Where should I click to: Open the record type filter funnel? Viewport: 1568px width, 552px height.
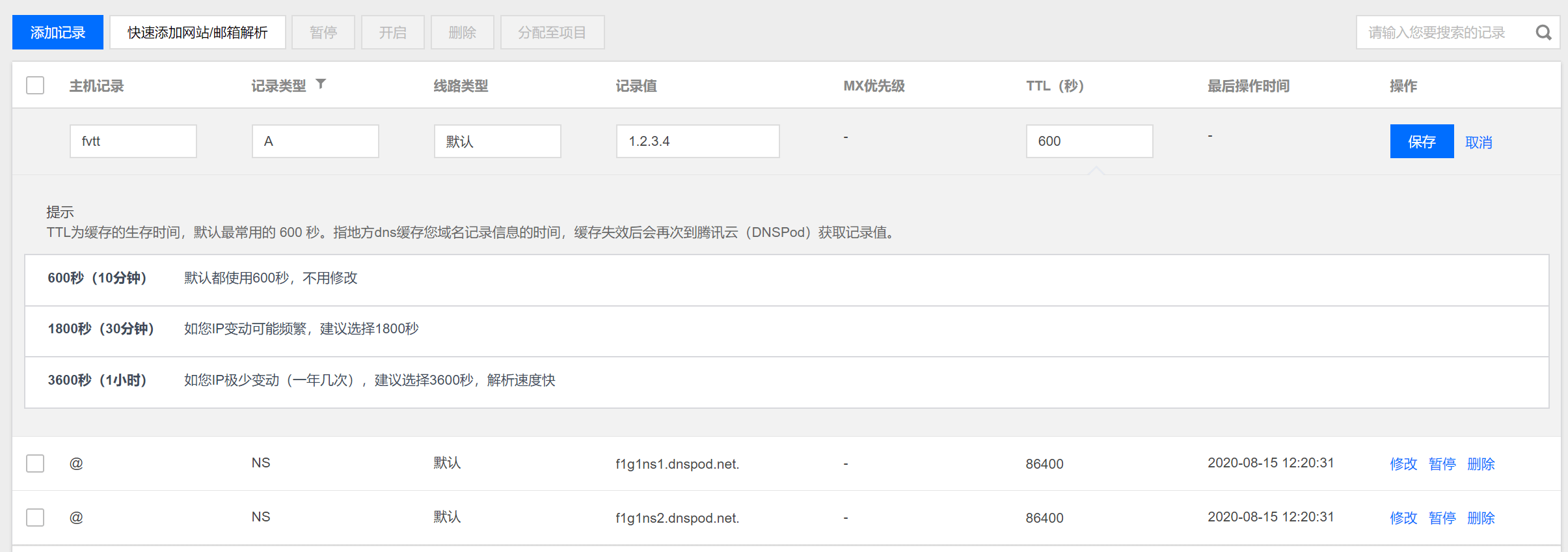(321, 84)
